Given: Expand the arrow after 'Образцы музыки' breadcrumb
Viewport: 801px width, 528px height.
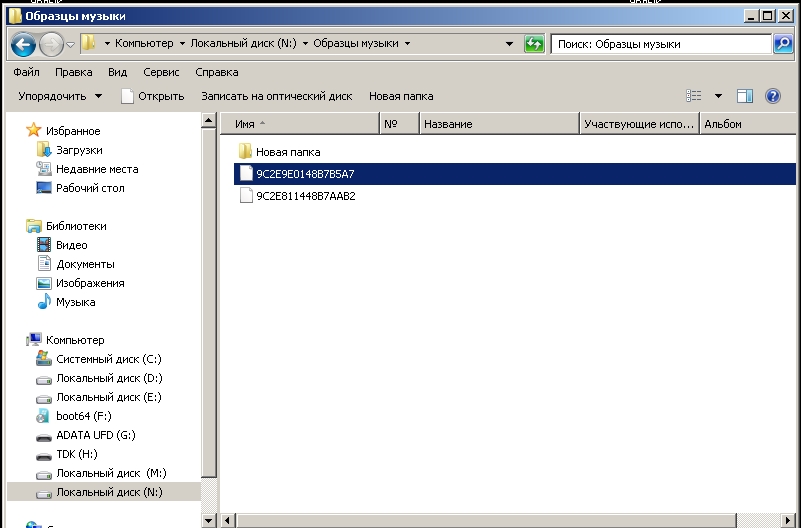Looking at the screenshot, I should [x=408, y=43].
